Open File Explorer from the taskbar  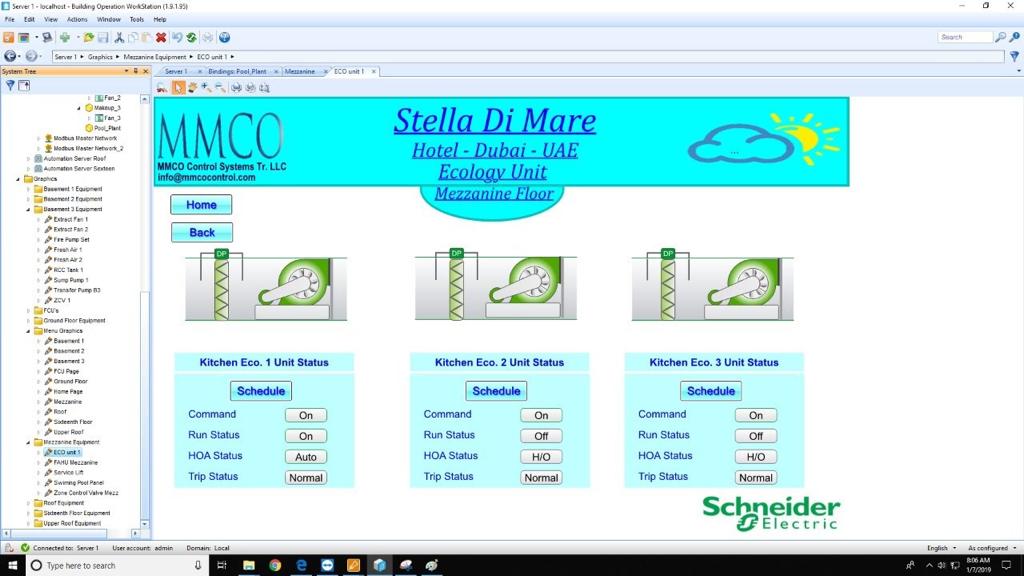coord(249,566)
